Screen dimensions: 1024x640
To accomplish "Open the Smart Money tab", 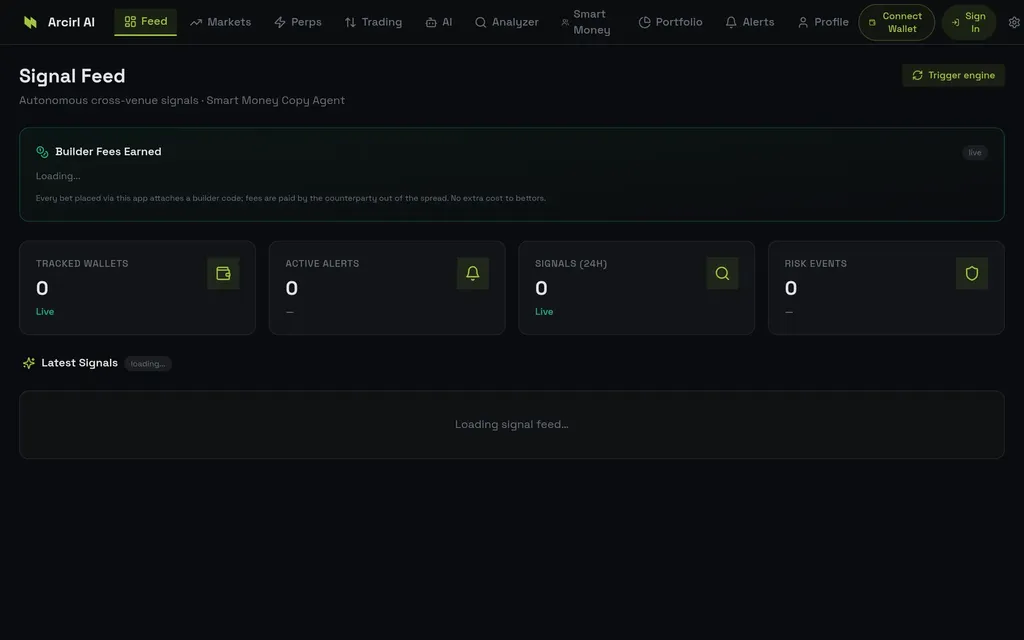I will pyautogui.click(x=586, y=22).
